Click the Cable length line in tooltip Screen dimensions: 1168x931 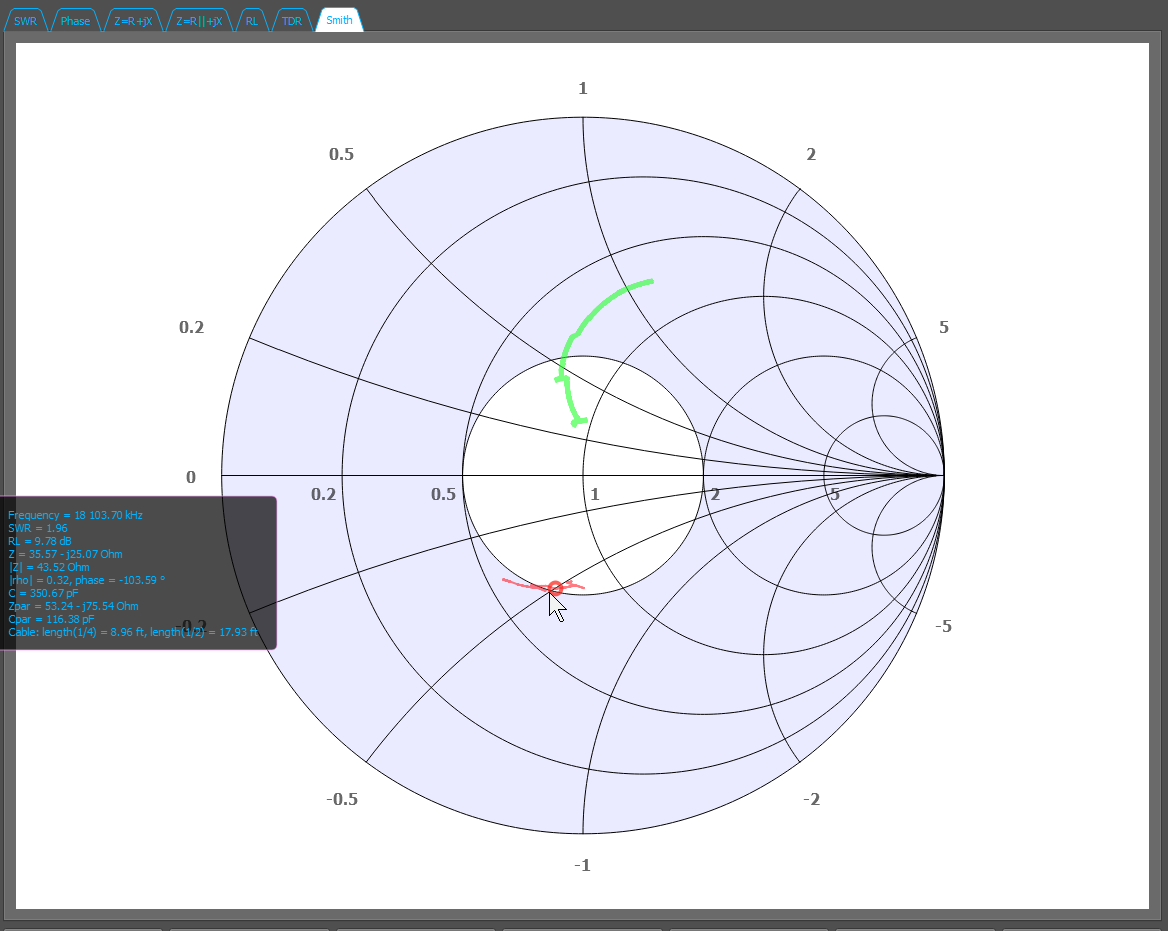point(133,632)
